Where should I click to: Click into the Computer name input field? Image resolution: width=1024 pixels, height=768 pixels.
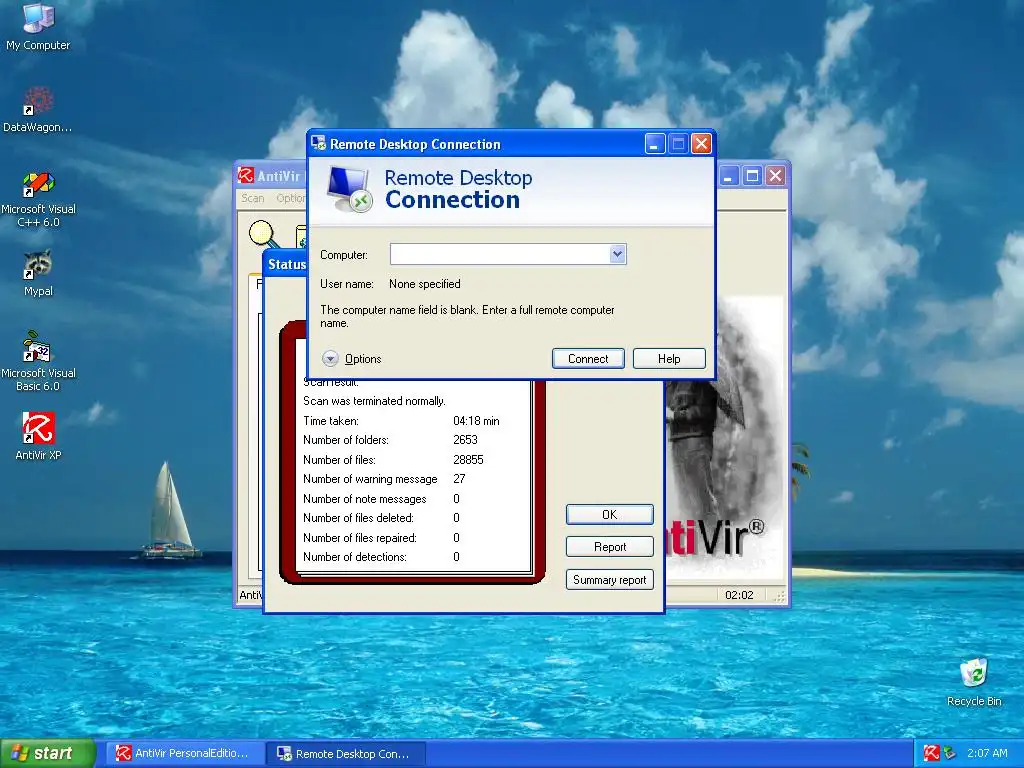pyautogui.click(x=500, y=254)
